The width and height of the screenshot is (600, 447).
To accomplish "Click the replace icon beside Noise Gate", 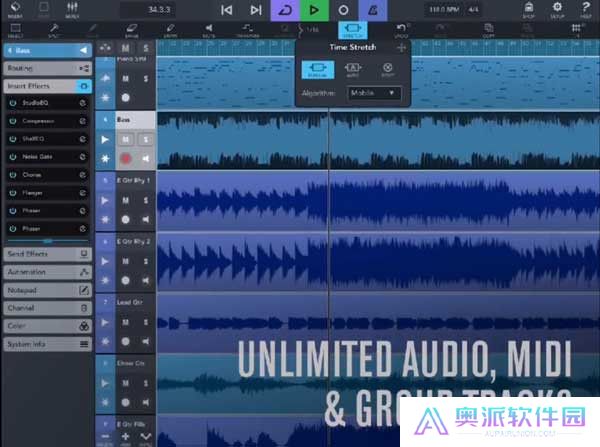I will click(x=83, y=157).
